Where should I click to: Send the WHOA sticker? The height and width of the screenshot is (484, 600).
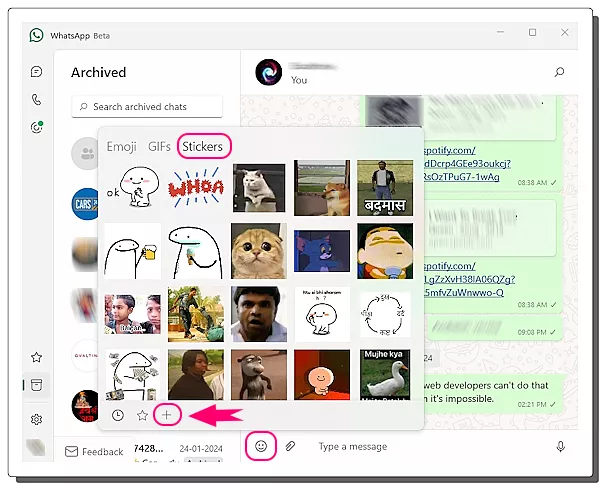pyautogui.click(x=196, y=187)
